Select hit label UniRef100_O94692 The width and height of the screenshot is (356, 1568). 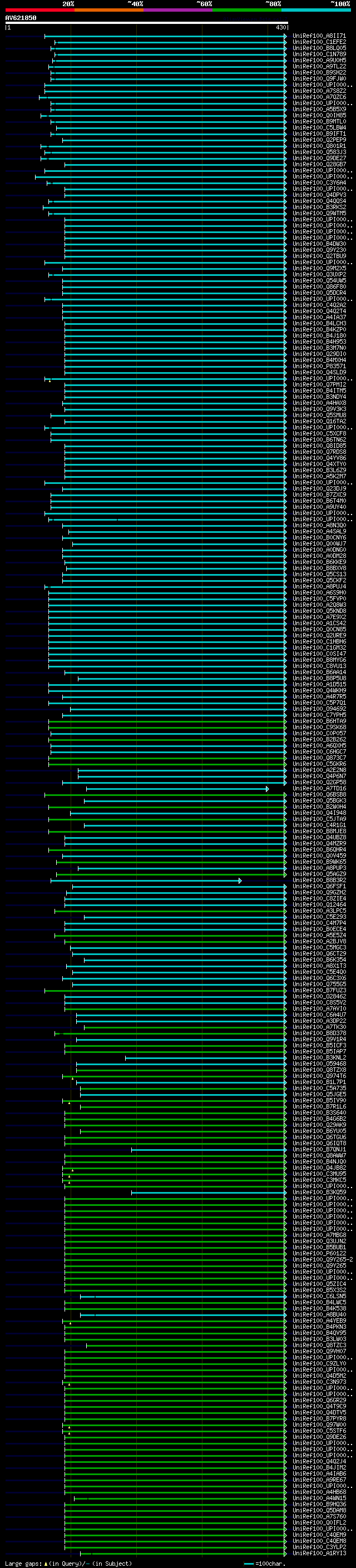point(319,709)
